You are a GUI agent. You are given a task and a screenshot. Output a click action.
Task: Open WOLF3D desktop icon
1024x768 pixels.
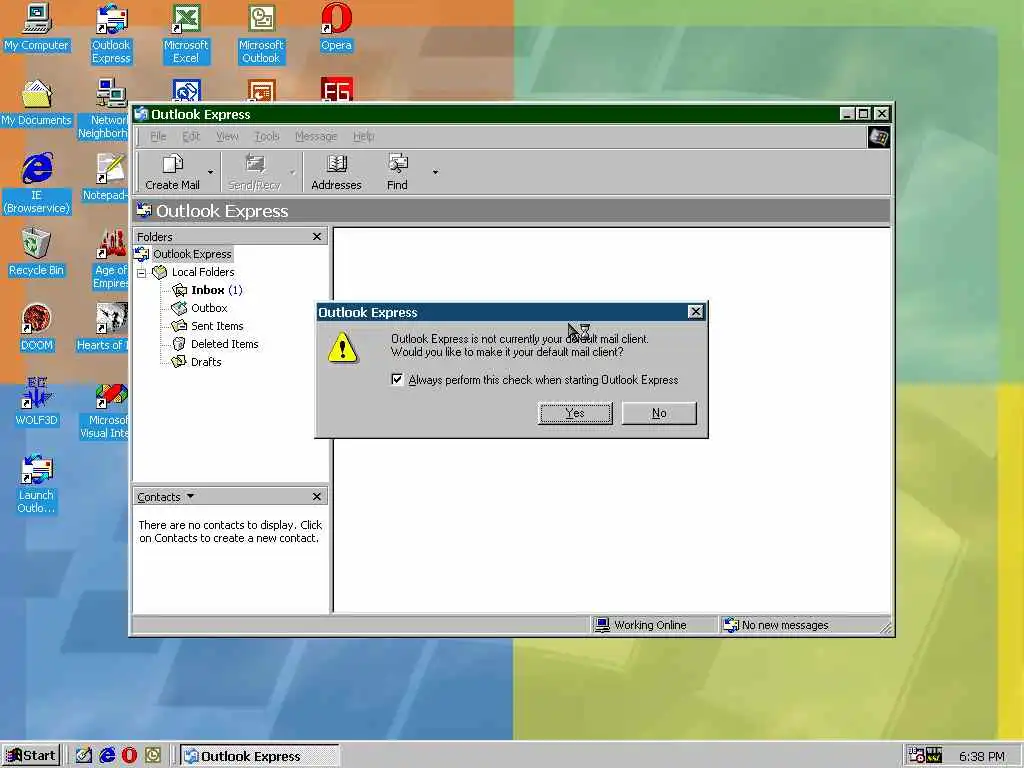37,402
